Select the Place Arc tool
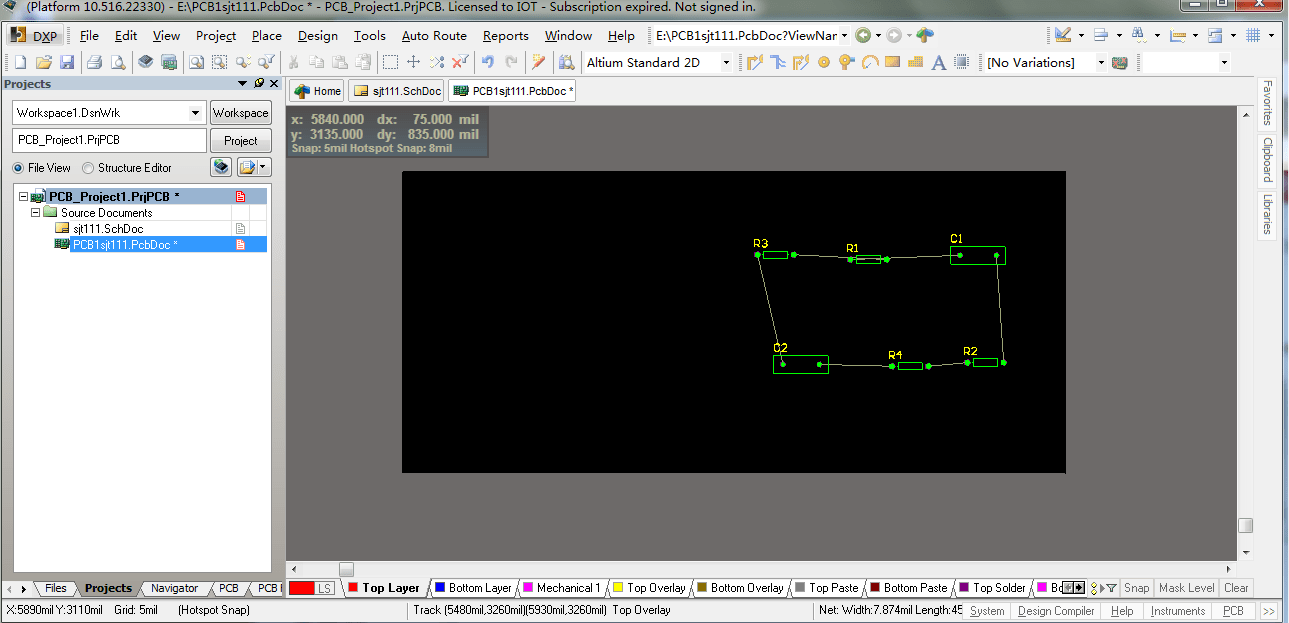 point(870,62)
